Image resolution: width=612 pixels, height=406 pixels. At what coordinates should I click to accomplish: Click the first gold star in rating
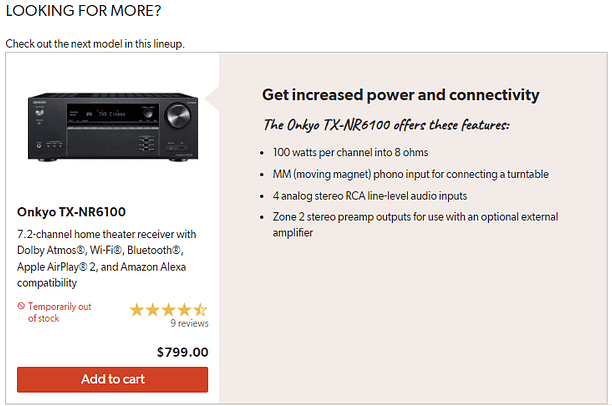(x=137, y=310)
